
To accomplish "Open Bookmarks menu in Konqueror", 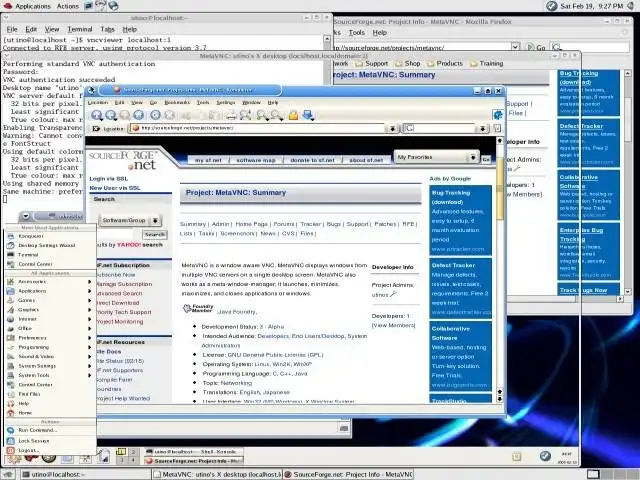I will coord(177,102).
